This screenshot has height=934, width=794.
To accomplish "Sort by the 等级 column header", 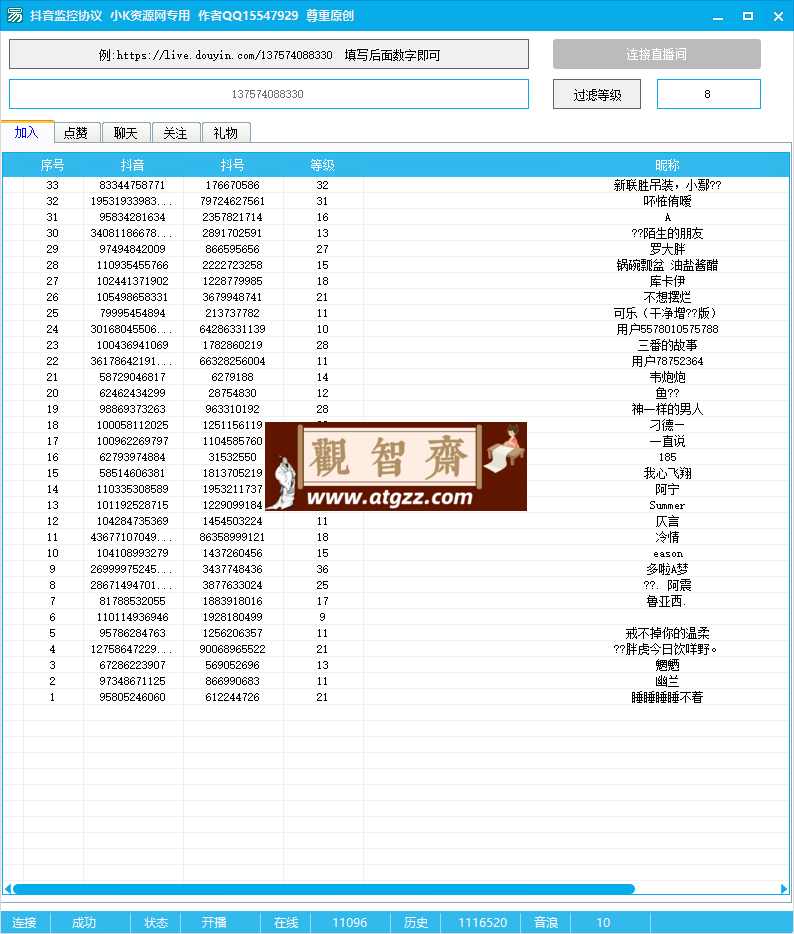I will (x=322, y=165).
